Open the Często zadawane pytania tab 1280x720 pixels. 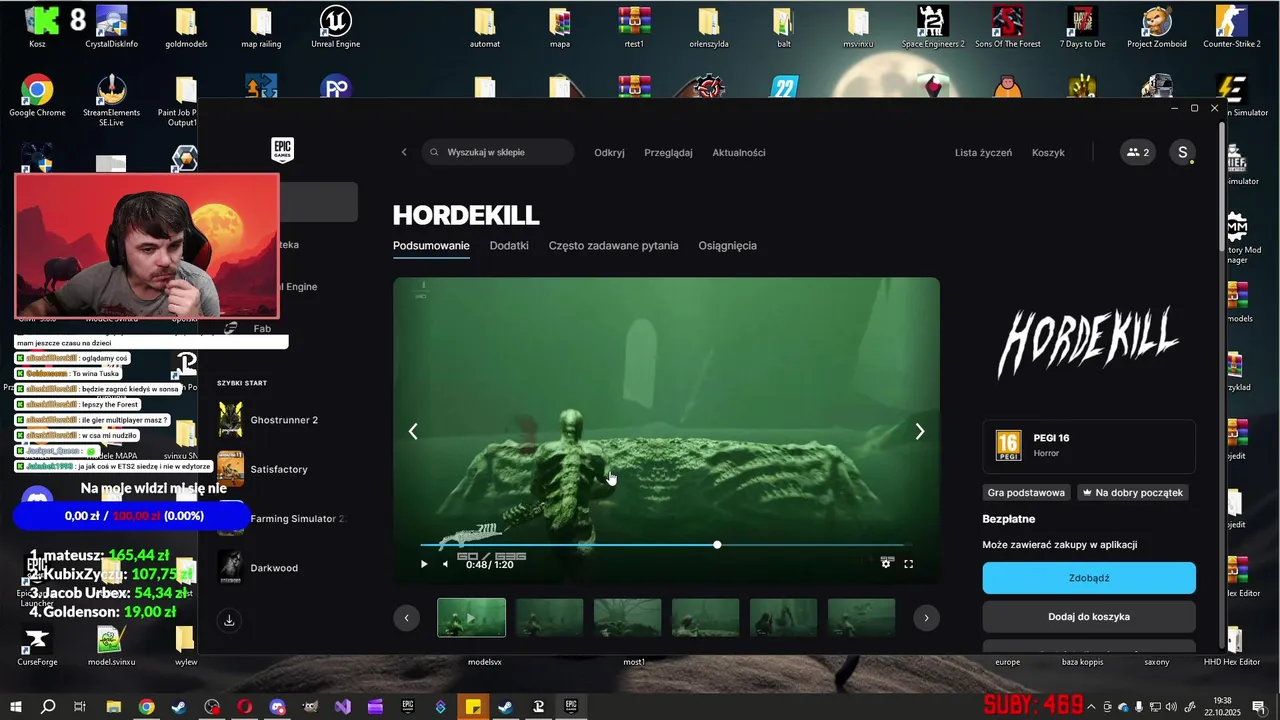click(613, 246)
